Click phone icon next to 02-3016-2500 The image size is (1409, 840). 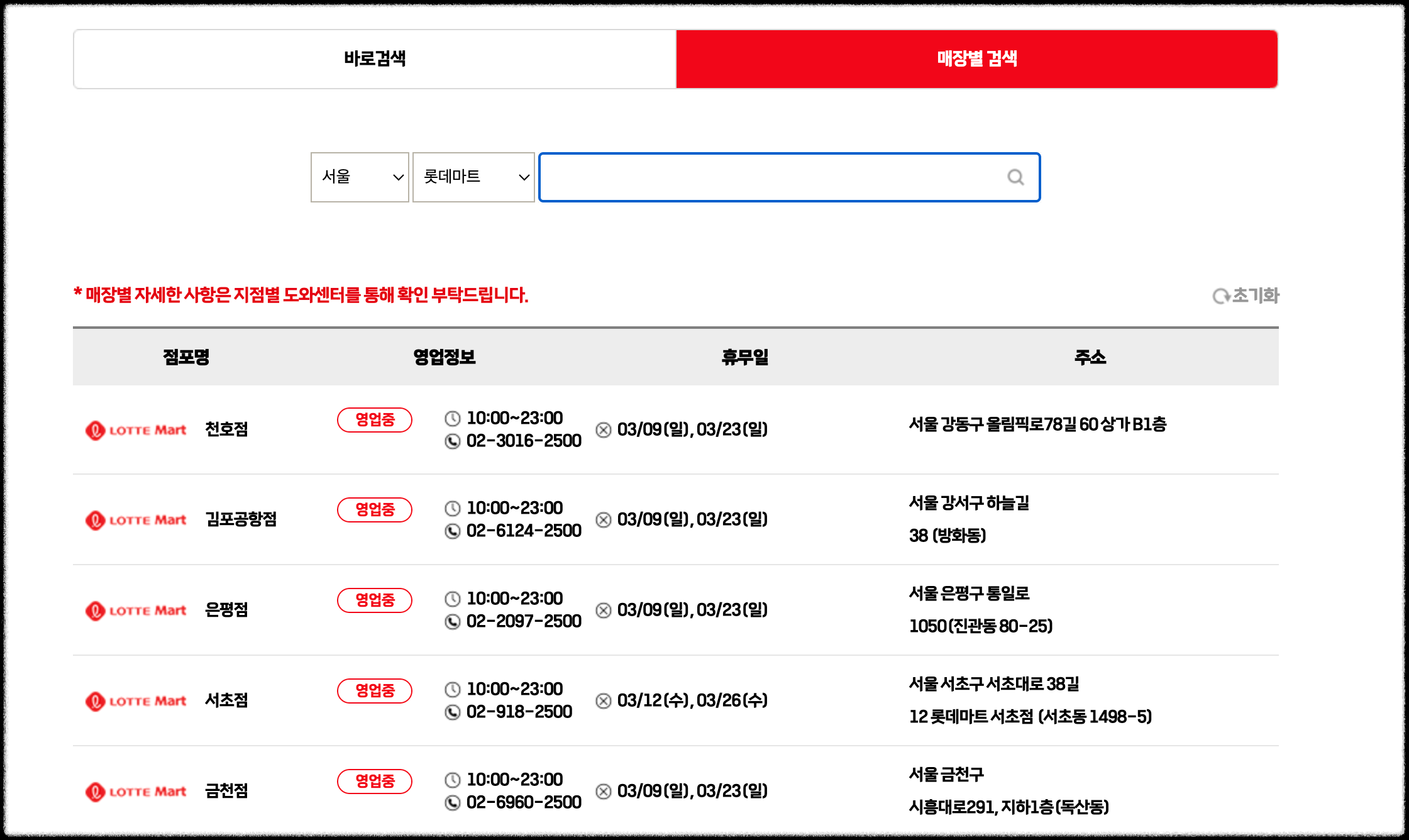[453, 441]
